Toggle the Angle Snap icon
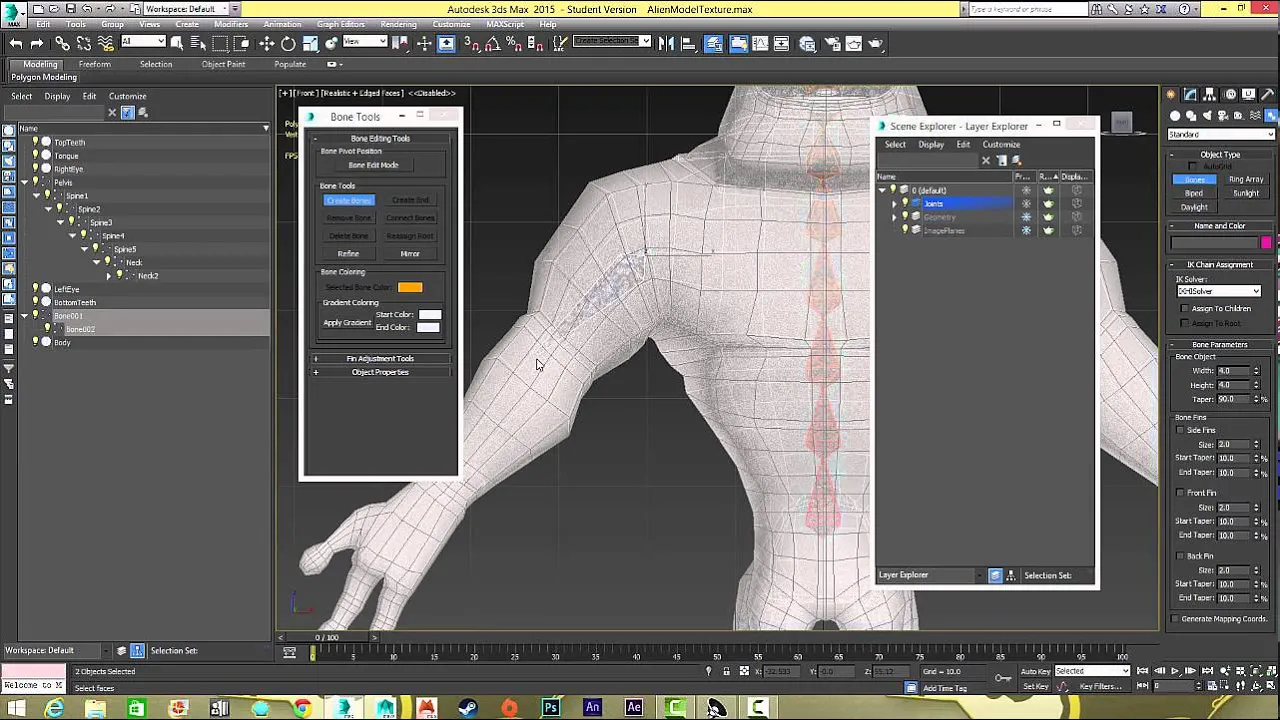The image size is (1280, 720). [x=493, y=43]
